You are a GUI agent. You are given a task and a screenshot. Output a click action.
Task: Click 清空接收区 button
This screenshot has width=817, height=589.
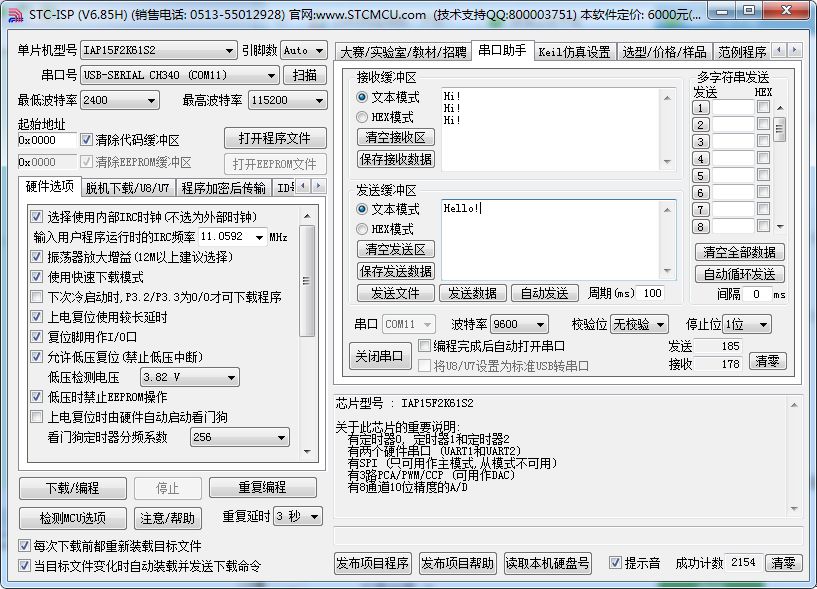(395, 137)
